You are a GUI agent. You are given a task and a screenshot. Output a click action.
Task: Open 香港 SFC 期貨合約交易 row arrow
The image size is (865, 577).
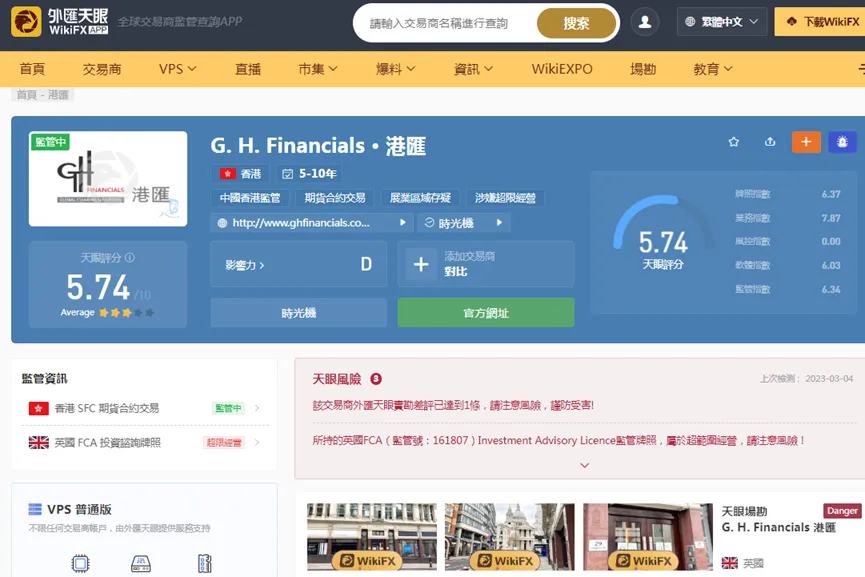click(x=257, y=408)
